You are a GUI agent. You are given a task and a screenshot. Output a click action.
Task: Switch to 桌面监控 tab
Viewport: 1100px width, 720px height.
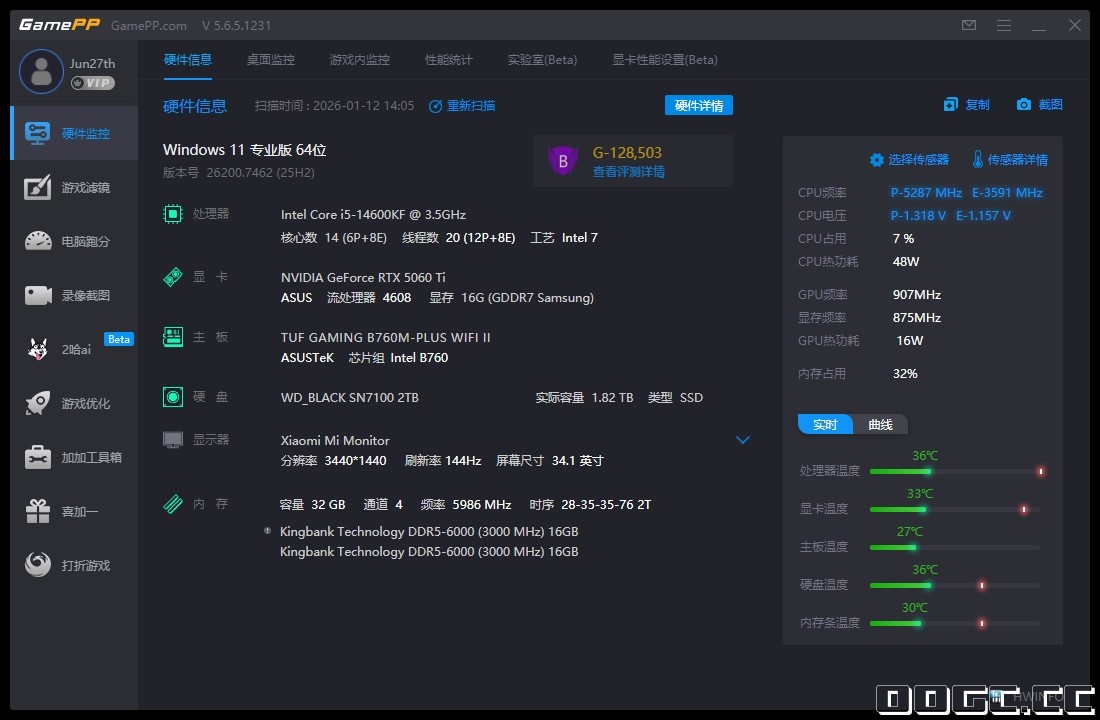[x=271, y=60]
